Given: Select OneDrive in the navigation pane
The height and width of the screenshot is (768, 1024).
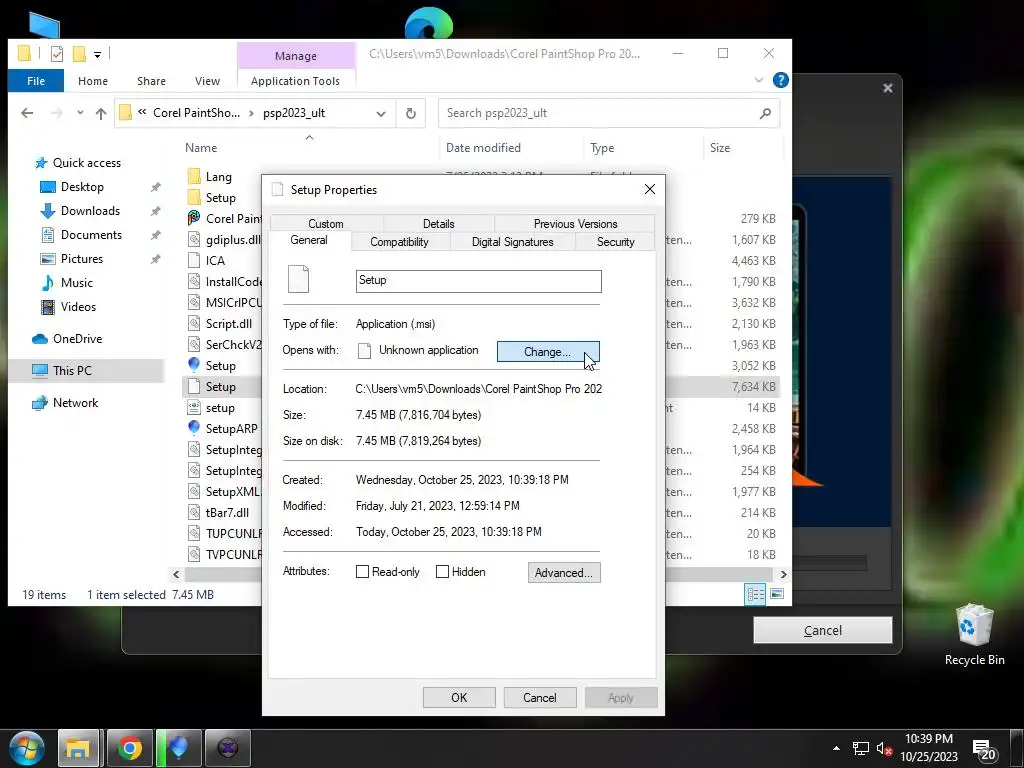Looking at the screenshot, I should (77, 339).
